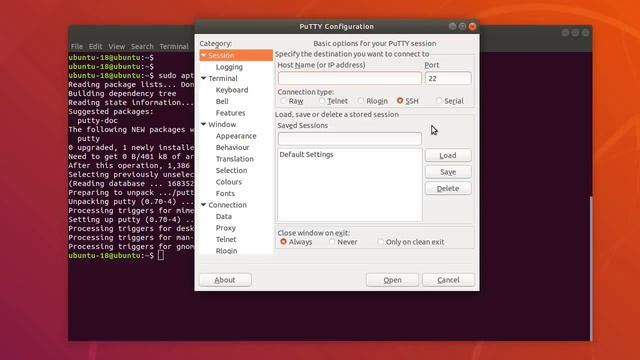Open the Logging category

click(229, 67)
